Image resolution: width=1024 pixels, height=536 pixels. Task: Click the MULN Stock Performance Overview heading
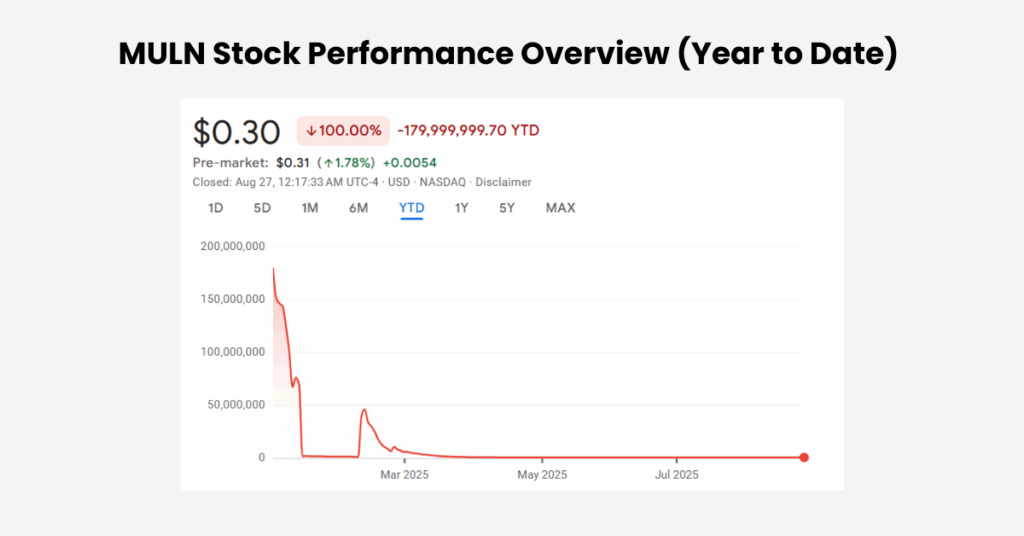coord(508,53)
